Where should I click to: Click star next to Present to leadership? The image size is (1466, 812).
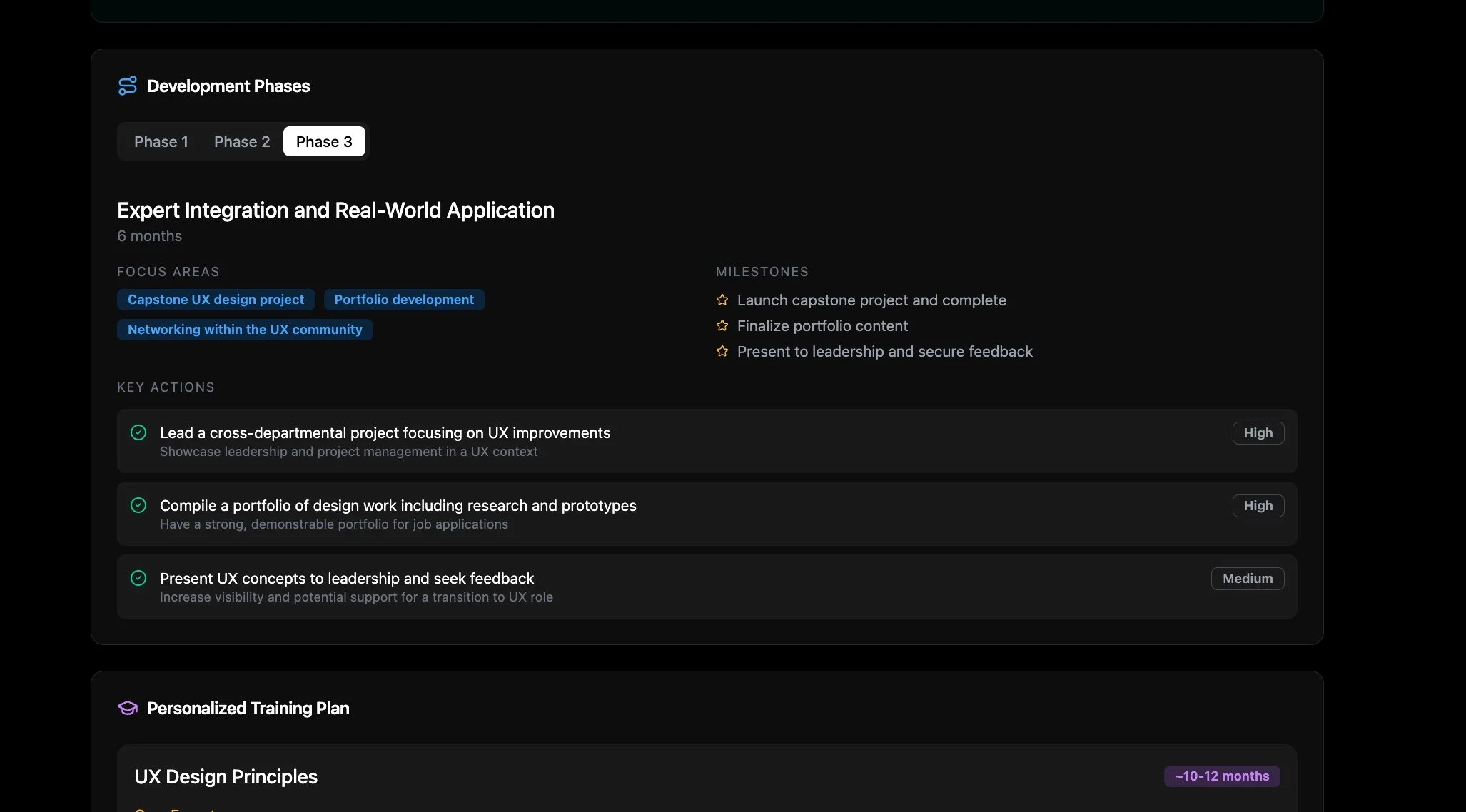(x=722, y=351)
